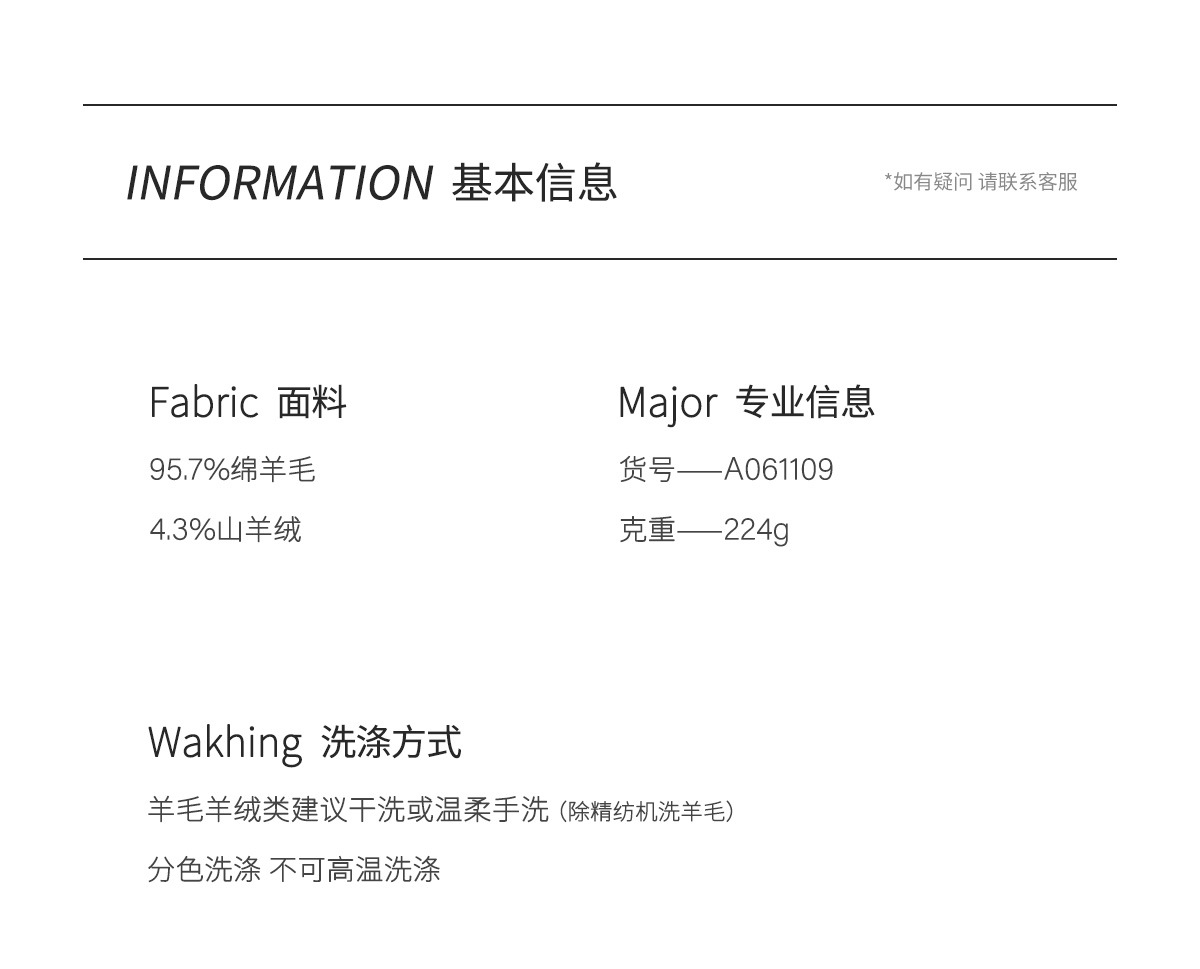Click the 分色洗涤 washing tip
Image resolution: width=1200 pixels, height=969 pixels.
[204, 870]
